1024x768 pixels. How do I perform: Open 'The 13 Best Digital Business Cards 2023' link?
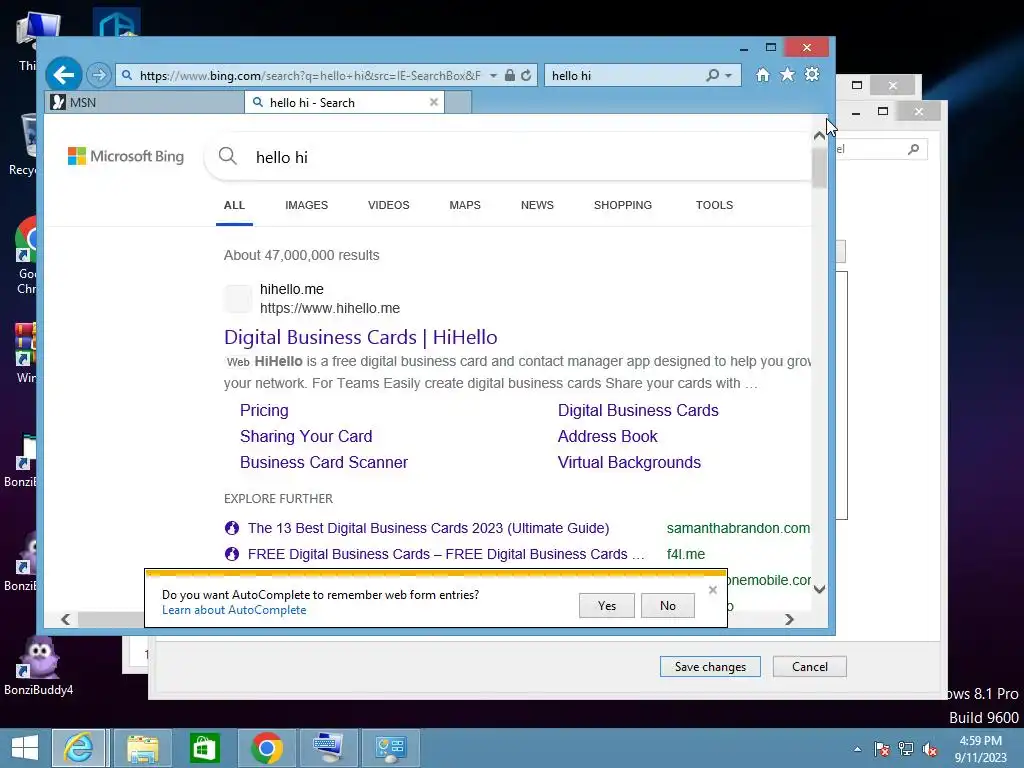[x=428, y=528]
